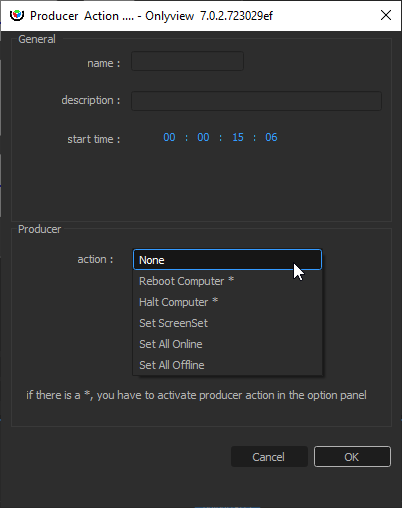
Task: Cancel the producer action dialog
Action: 269,457
